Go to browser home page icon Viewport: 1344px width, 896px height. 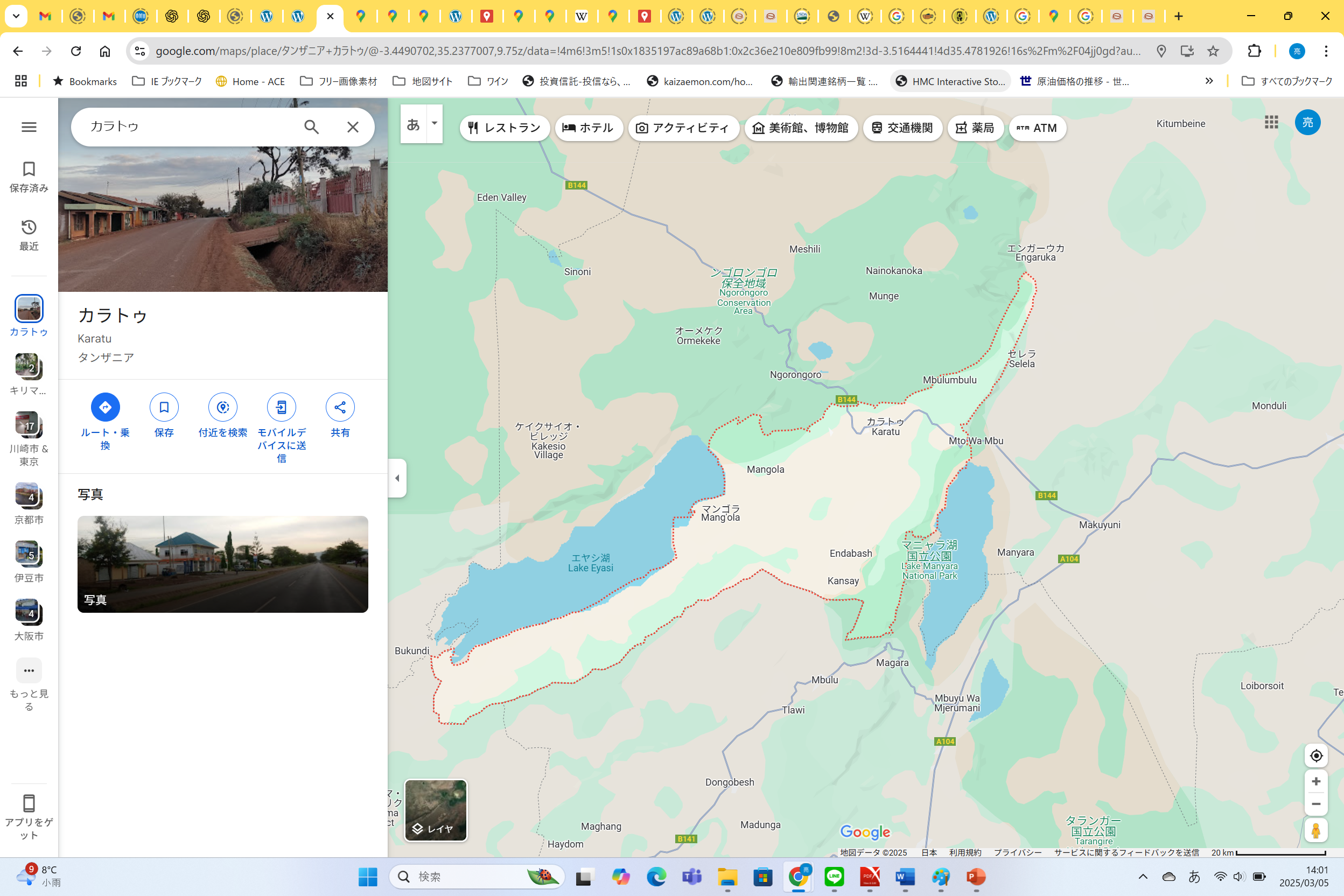(104, 51)
